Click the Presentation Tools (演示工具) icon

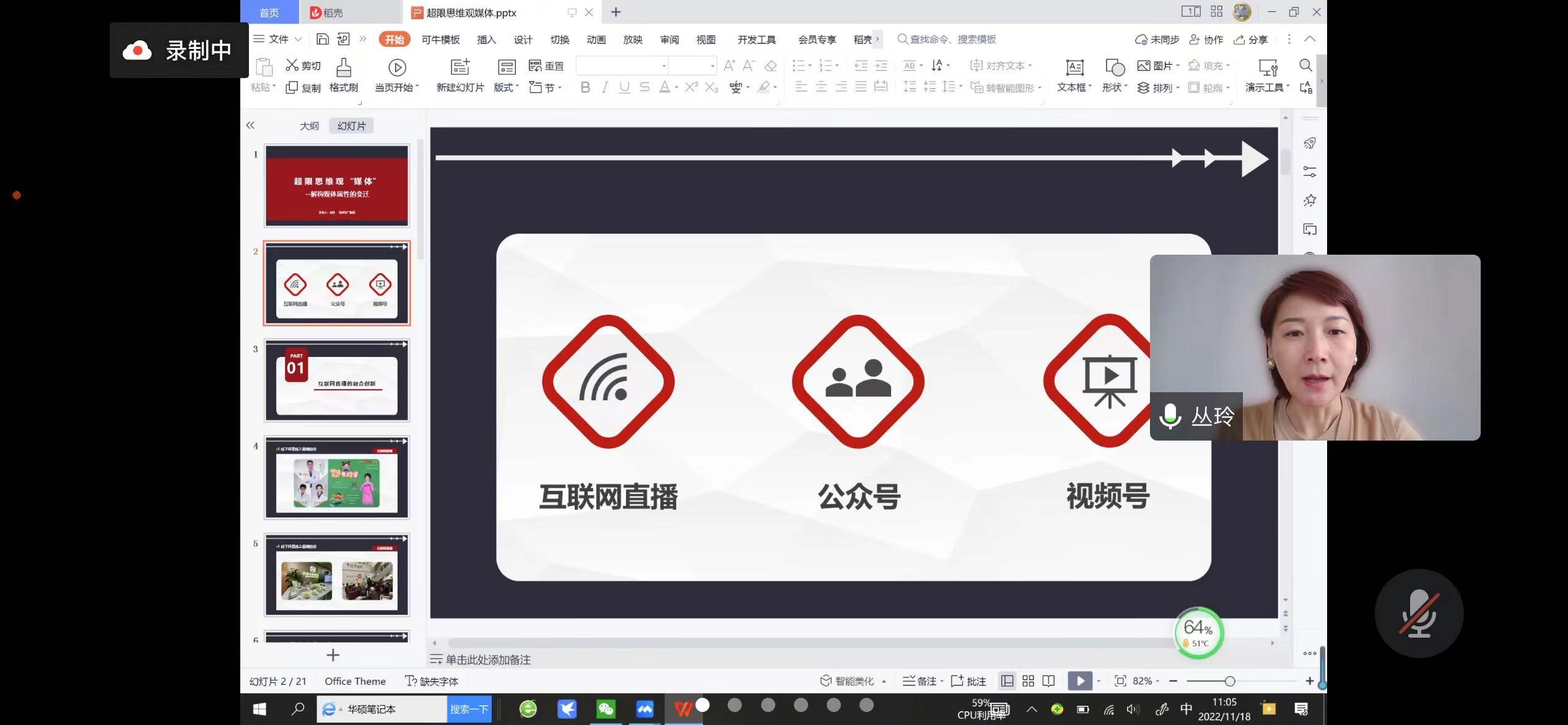1267,68
